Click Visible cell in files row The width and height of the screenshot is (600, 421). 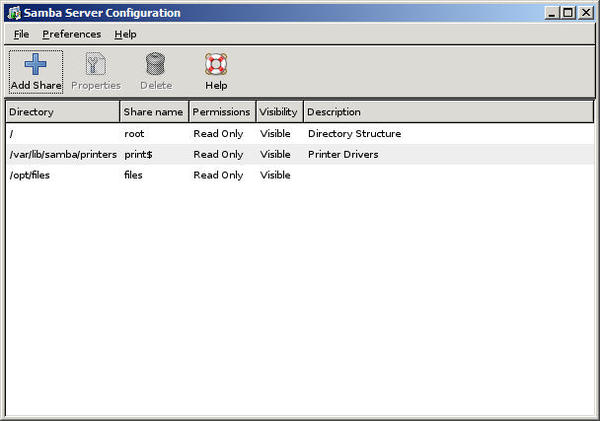[275, 175]
